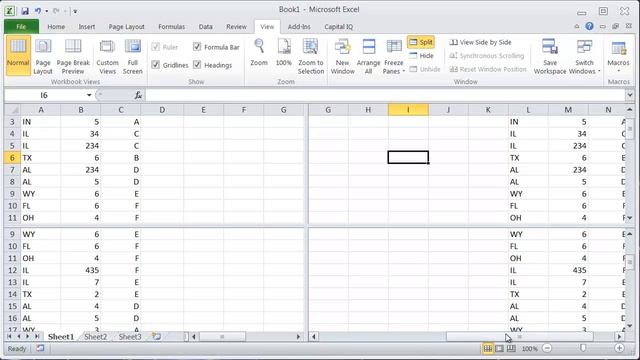Viewport: 640px width, 360px height.
Task: Switch to Normal workbook view
Action: [x=18, y=56]
